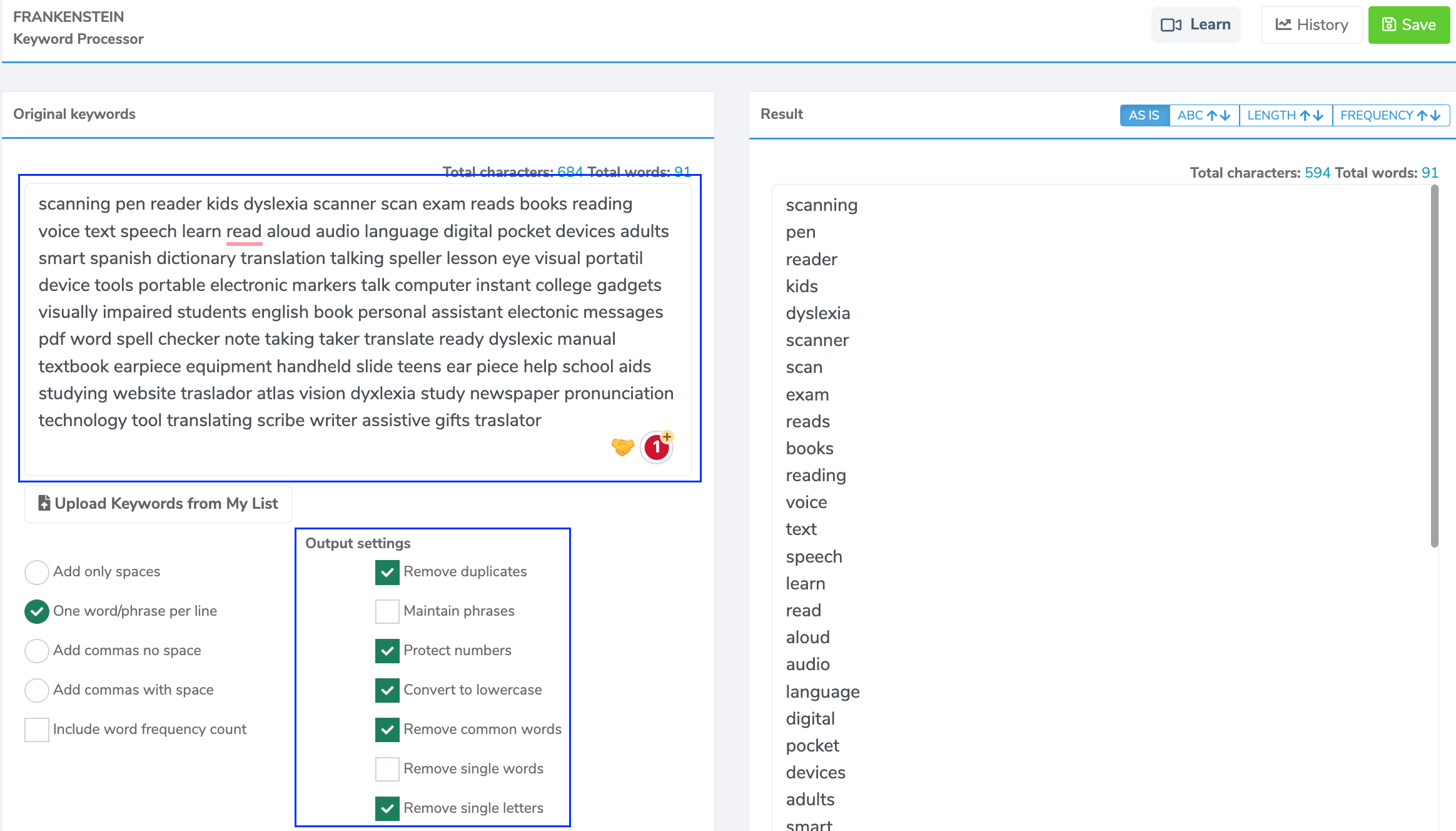Click the handshake emoji icon in textarea
1456x831 pixels.
click(622, 447)
